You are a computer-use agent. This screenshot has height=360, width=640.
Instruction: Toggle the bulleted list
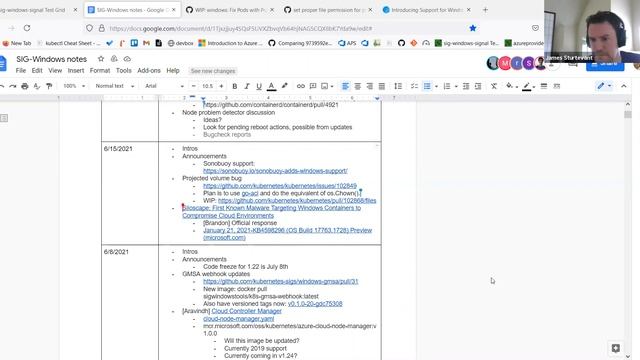pyautogui.click(x=427, y=86)
